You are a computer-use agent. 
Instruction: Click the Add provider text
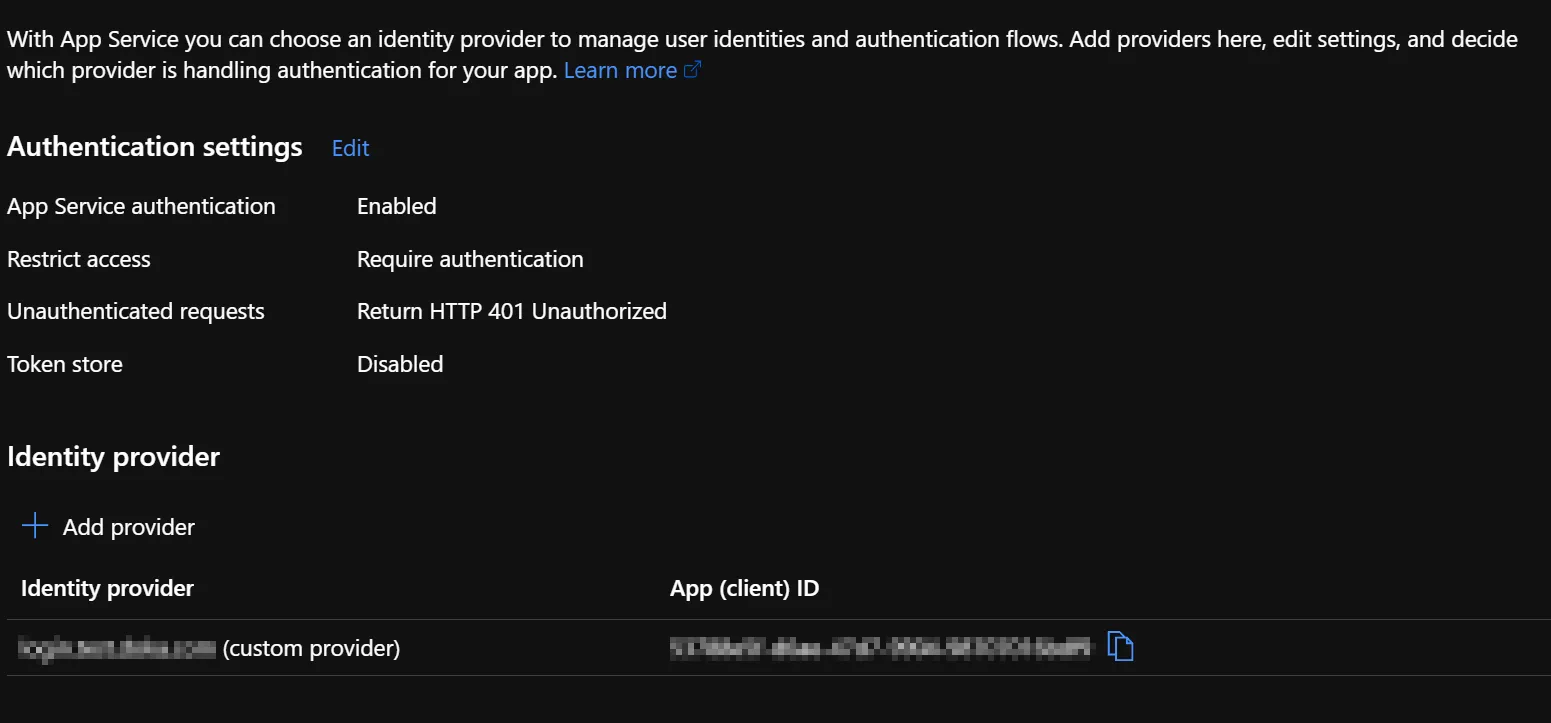pyautogui.click(x=128, y=527)
